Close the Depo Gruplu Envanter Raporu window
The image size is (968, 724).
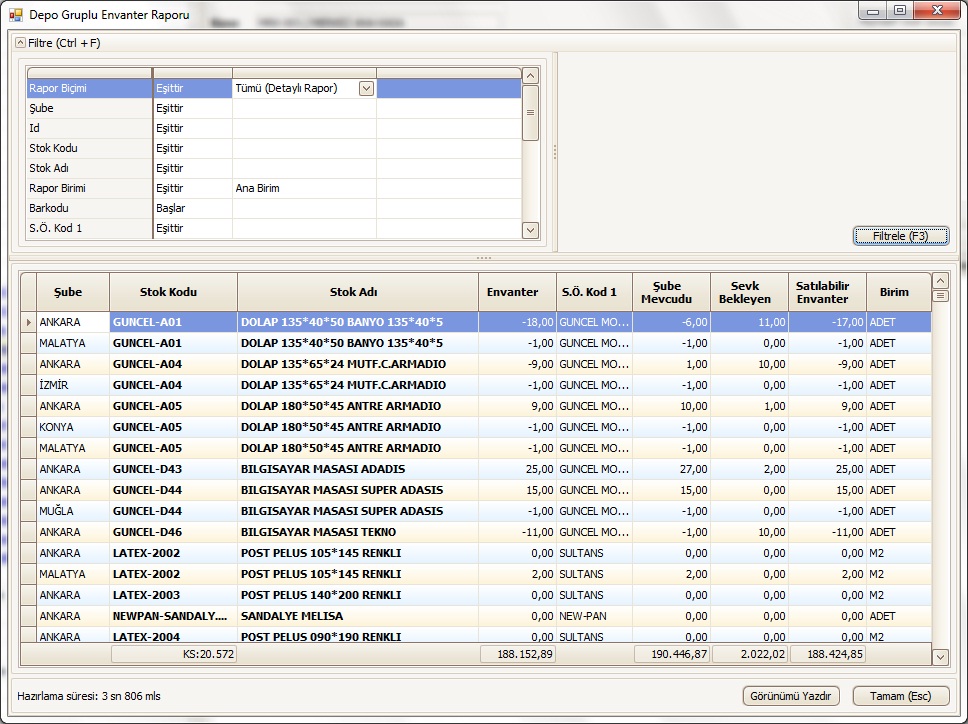(x=937, y=11)
